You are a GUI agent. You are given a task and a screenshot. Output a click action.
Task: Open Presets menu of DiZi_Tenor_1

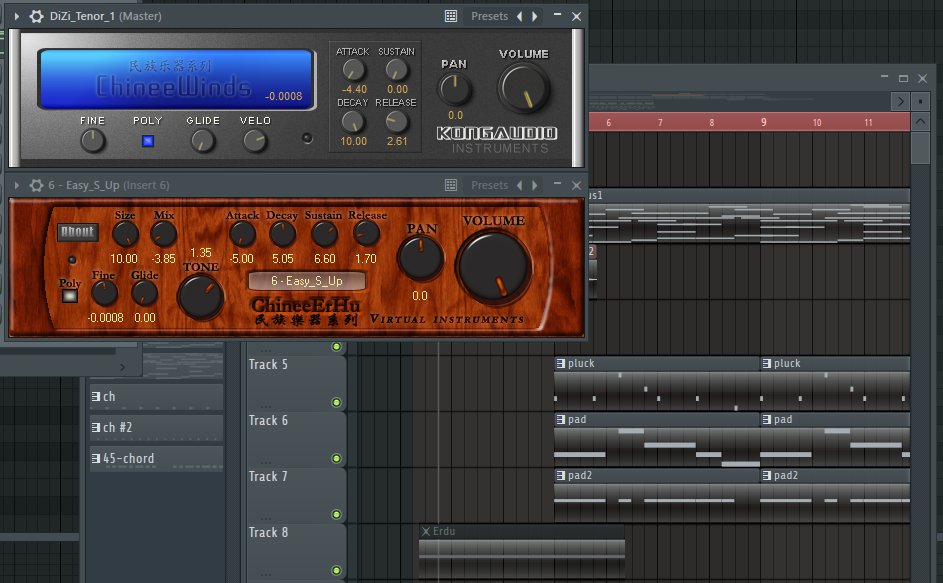click(489, 16)
